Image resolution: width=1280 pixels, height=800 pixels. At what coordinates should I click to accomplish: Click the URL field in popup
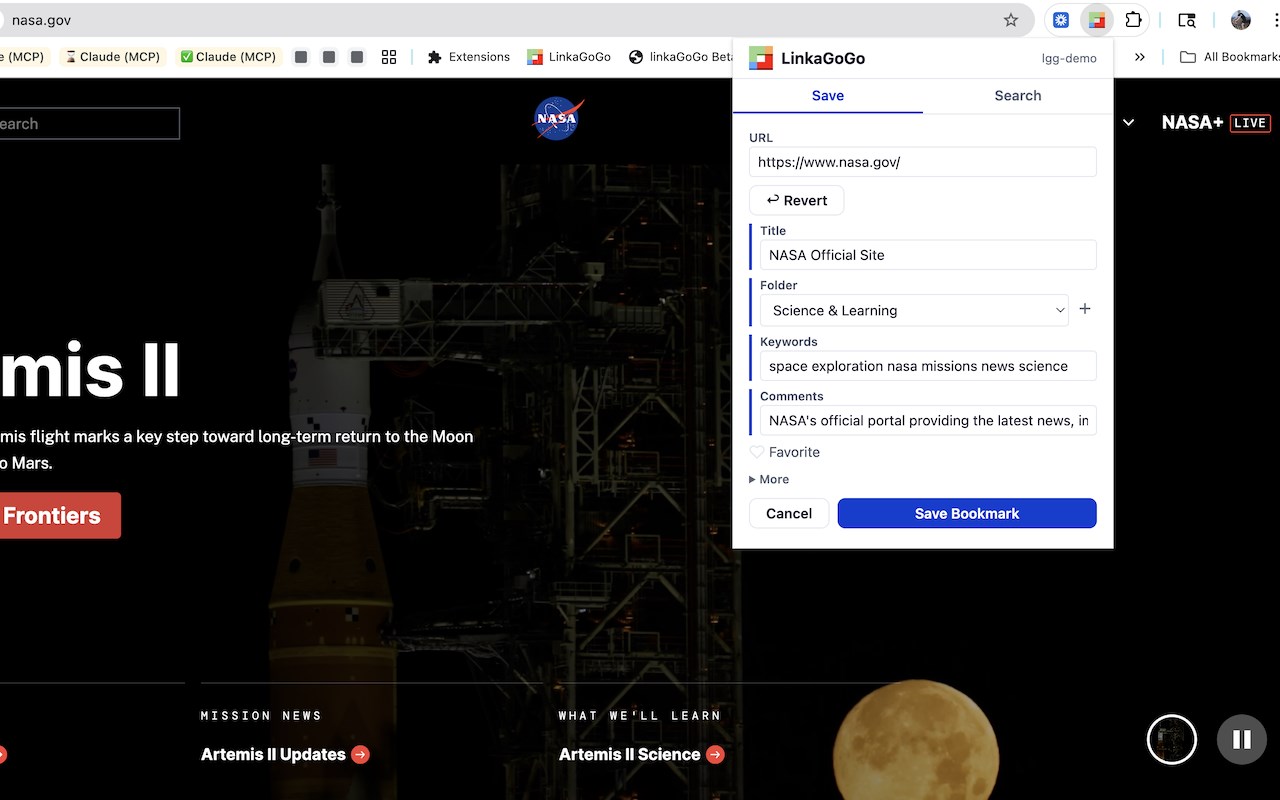tap(923, 162)
